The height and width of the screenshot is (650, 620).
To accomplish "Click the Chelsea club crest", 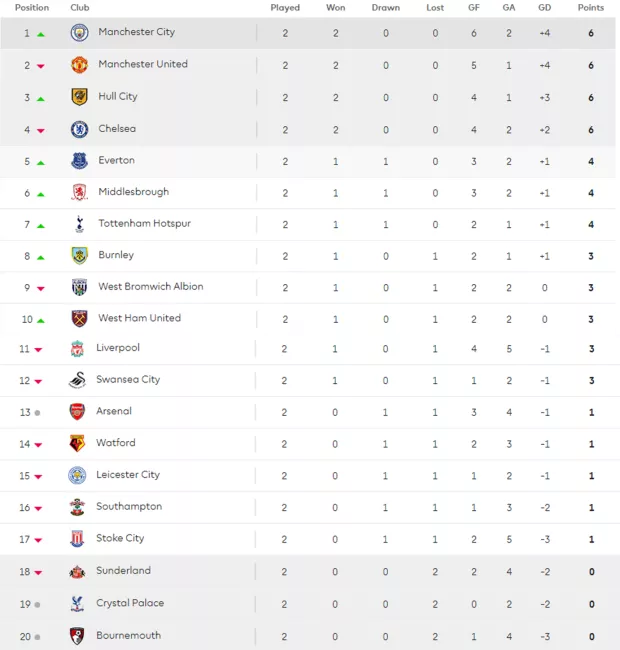I will pos(79,129).
